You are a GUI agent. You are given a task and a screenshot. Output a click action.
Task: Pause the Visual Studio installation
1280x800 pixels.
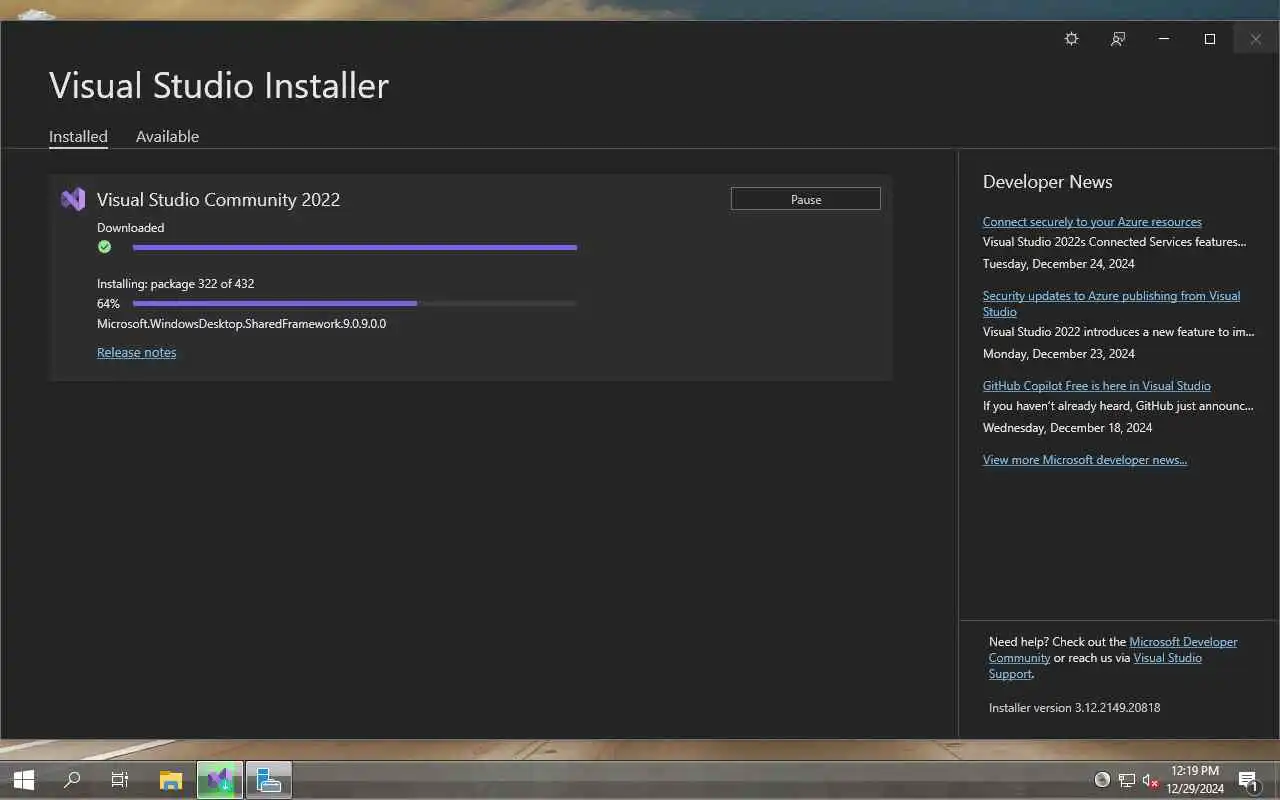coord(806,199)
